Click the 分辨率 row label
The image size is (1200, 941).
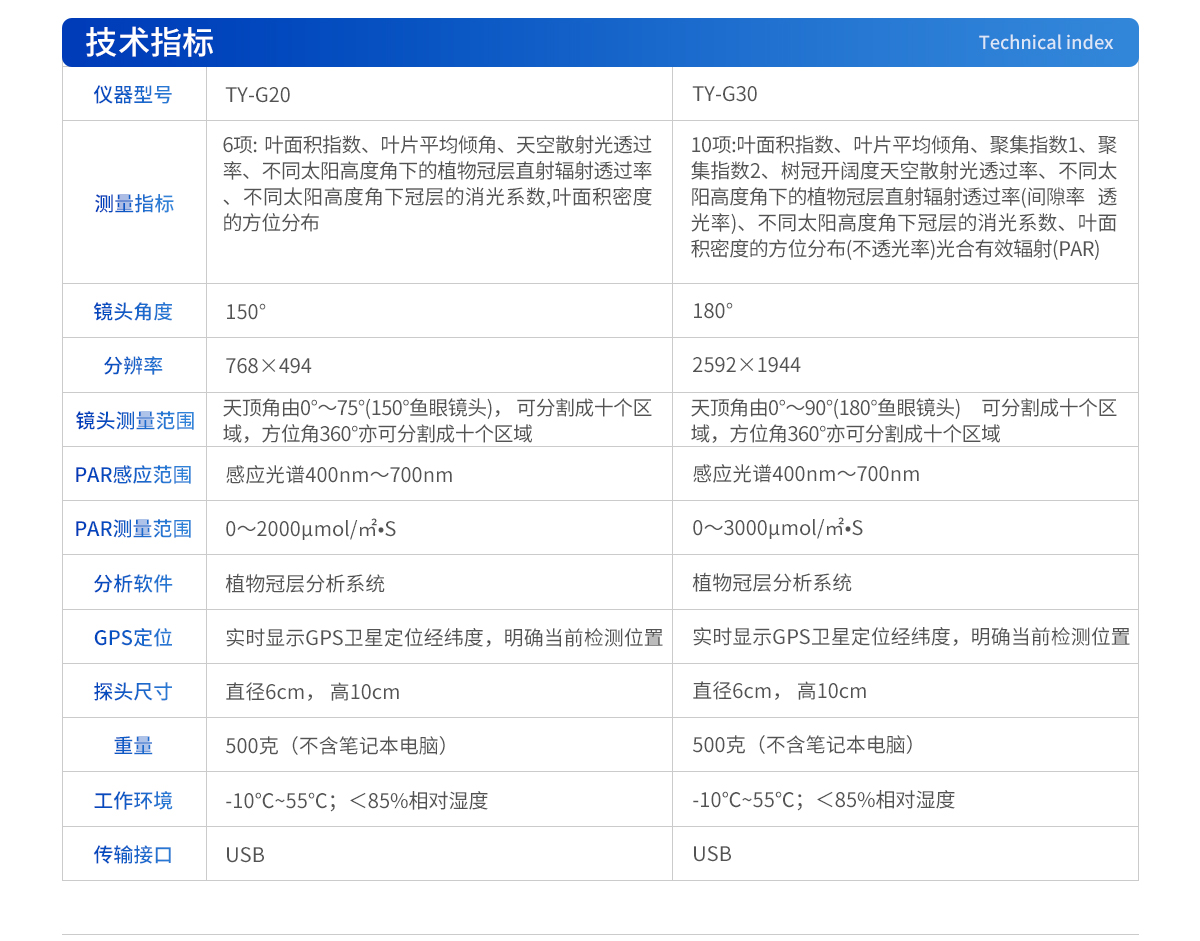point(133,366)
